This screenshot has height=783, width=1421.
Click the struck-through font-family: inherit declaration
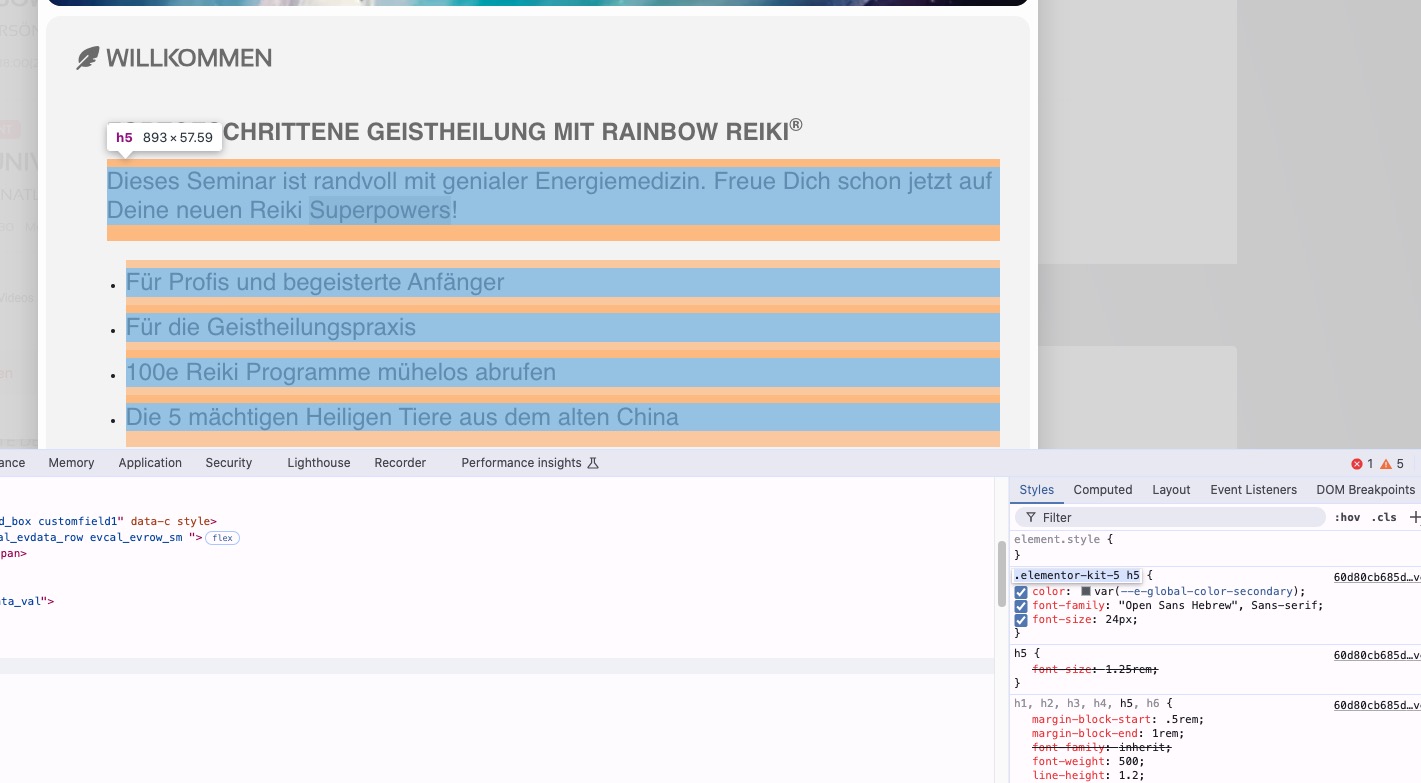[x=1102, y=747]
